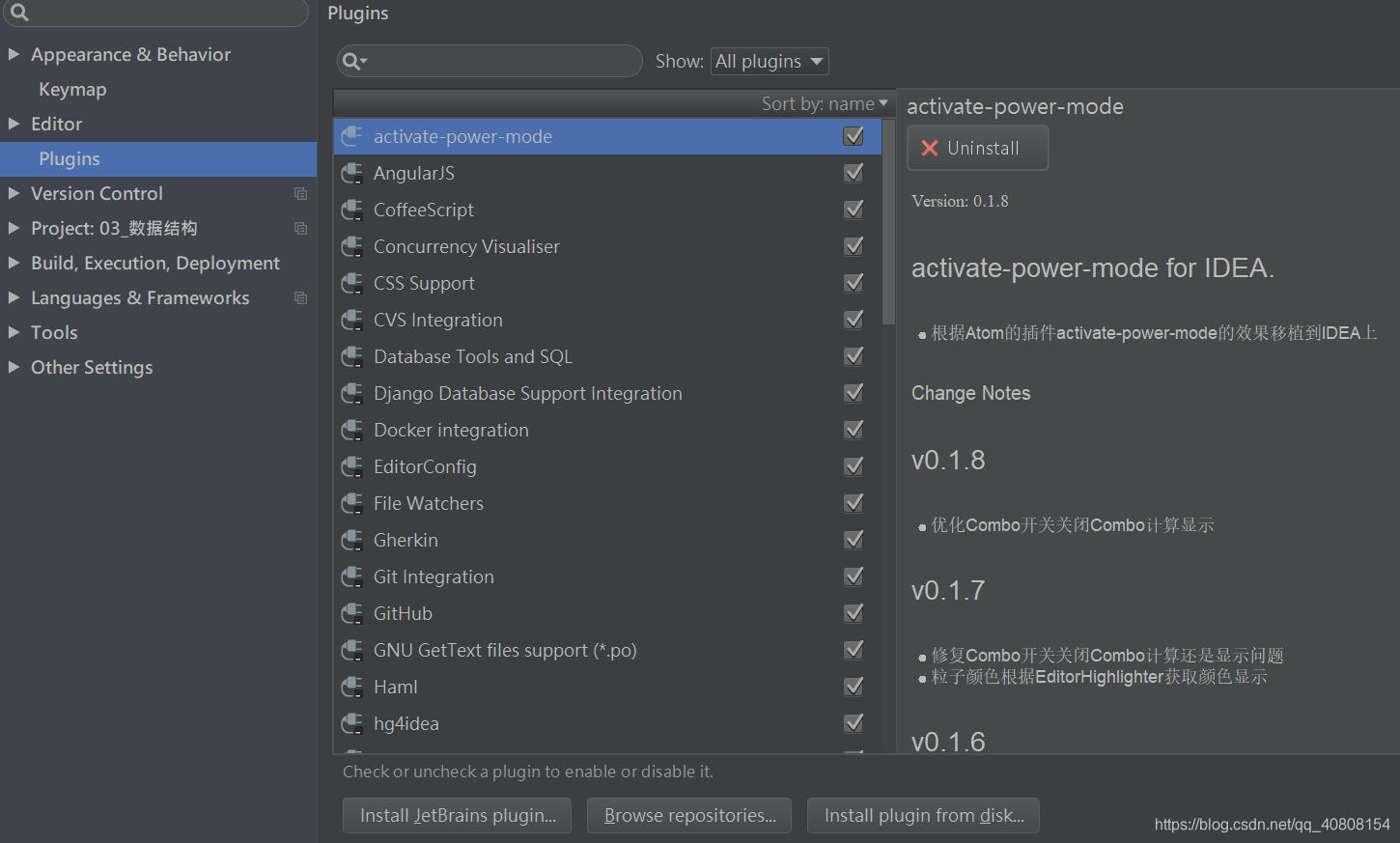Click the settings search magnifier icon in the sidebar
The height and width of the screenshot is (843, 1400).
tap(19, 12)
